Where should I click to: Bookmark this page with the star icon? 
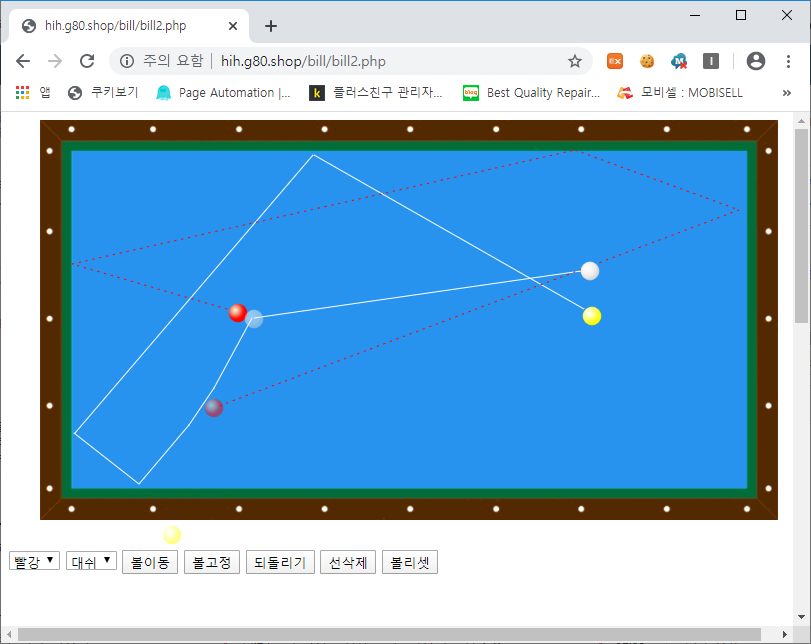point(575,61)
